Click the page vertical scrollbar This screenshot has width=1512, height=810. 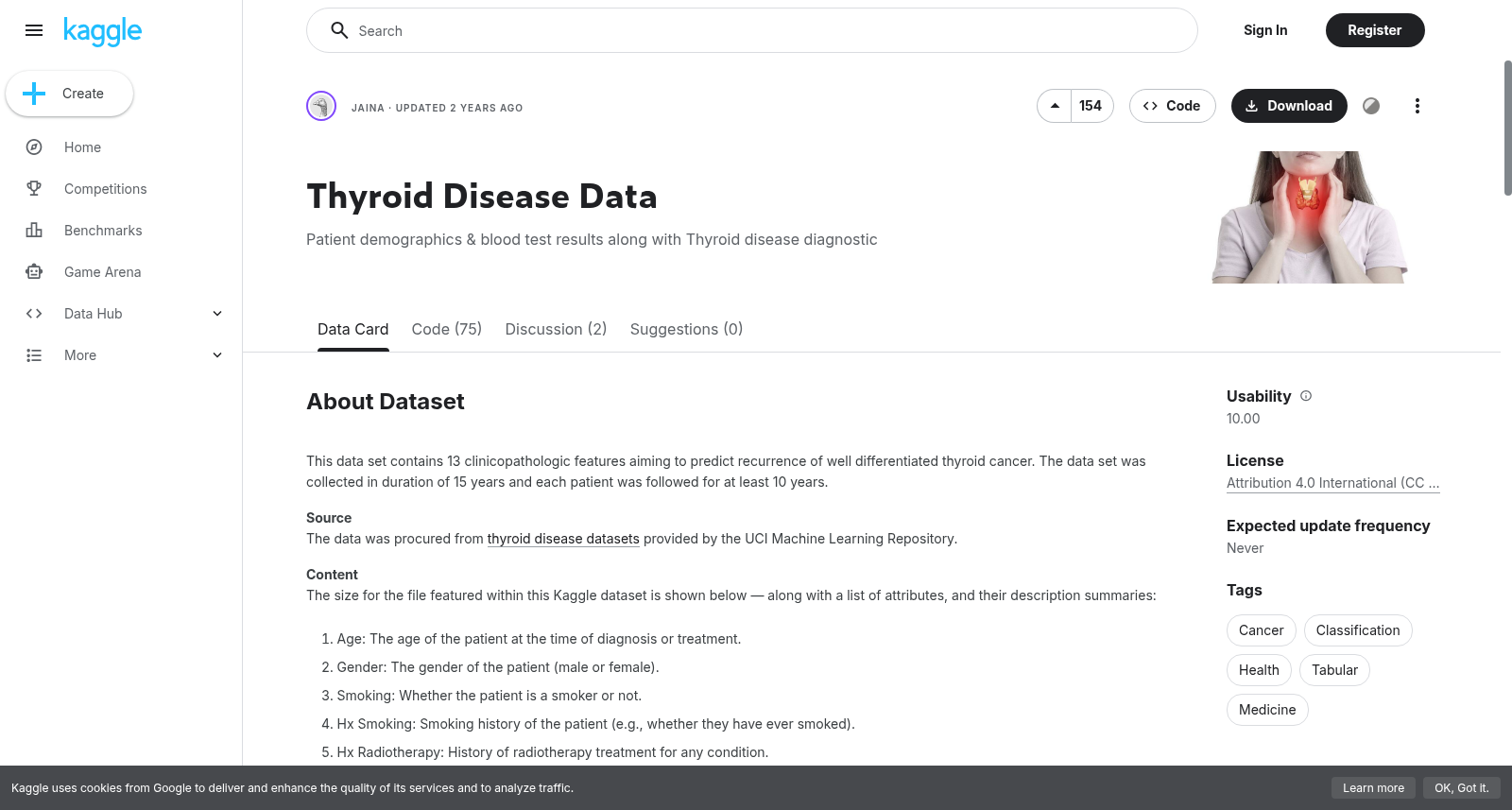[x=1507, y=128]
